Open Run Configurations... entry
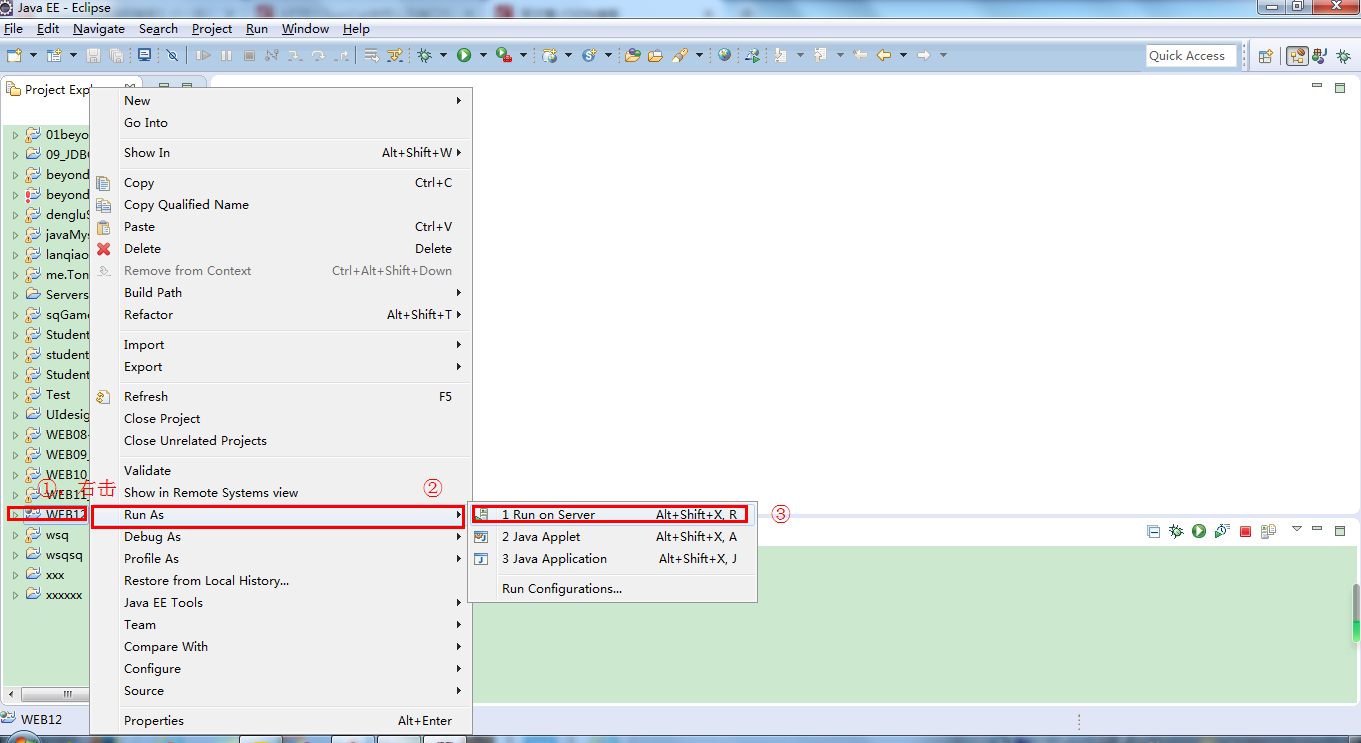 [612, 588]
